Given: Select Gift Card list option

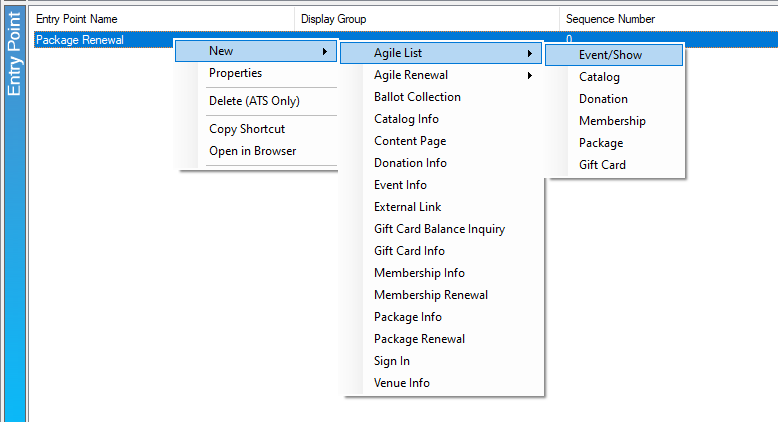Looking at the screenshot, I should (x=614, y=165).
